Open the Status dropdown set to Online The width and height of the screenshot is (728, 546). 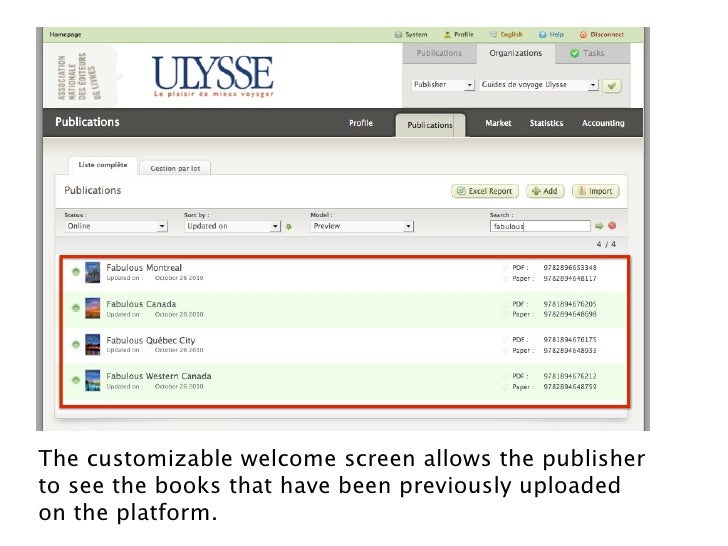(116, 226)
